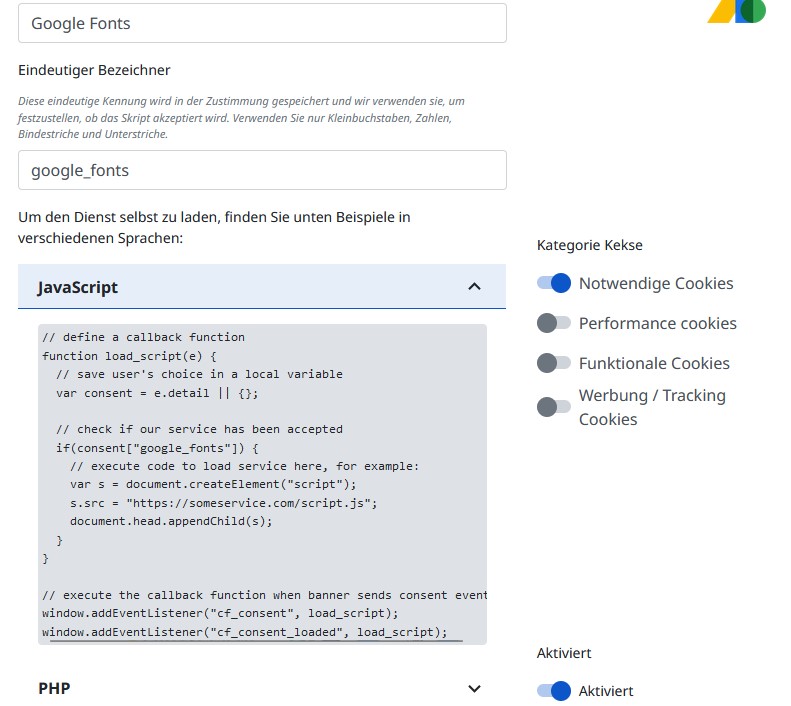Click the Notwendige Cookies label text
Screen dimensions: 791x706
[x=656, y=283]
